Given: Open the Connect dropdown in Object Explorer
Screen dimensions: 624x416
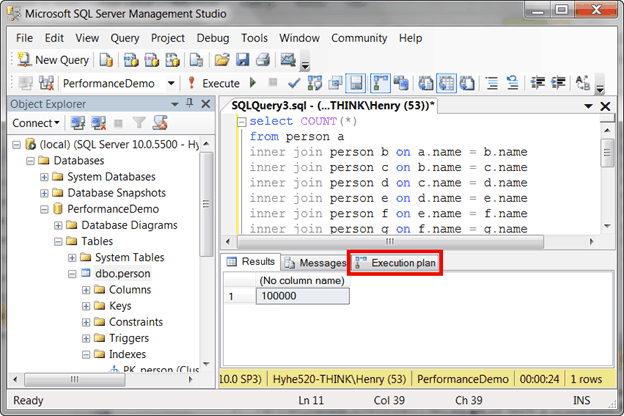Looking at the screenshot, I should pos(36,123).
